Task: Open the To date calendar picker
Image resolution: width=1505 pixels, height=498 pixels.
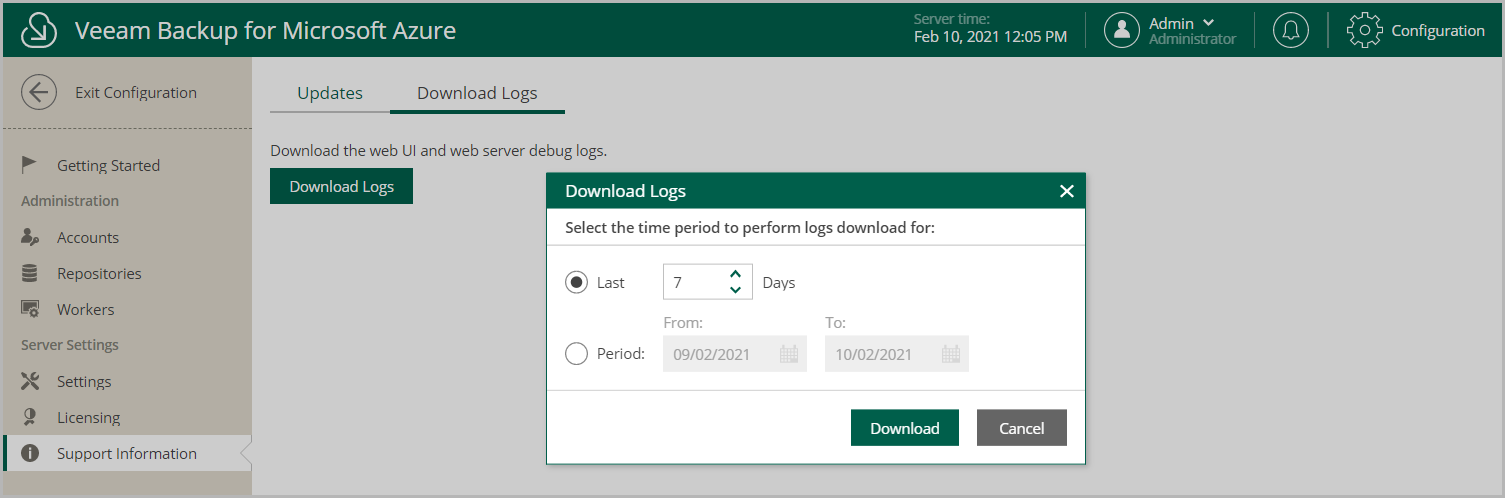Action: 950,354
